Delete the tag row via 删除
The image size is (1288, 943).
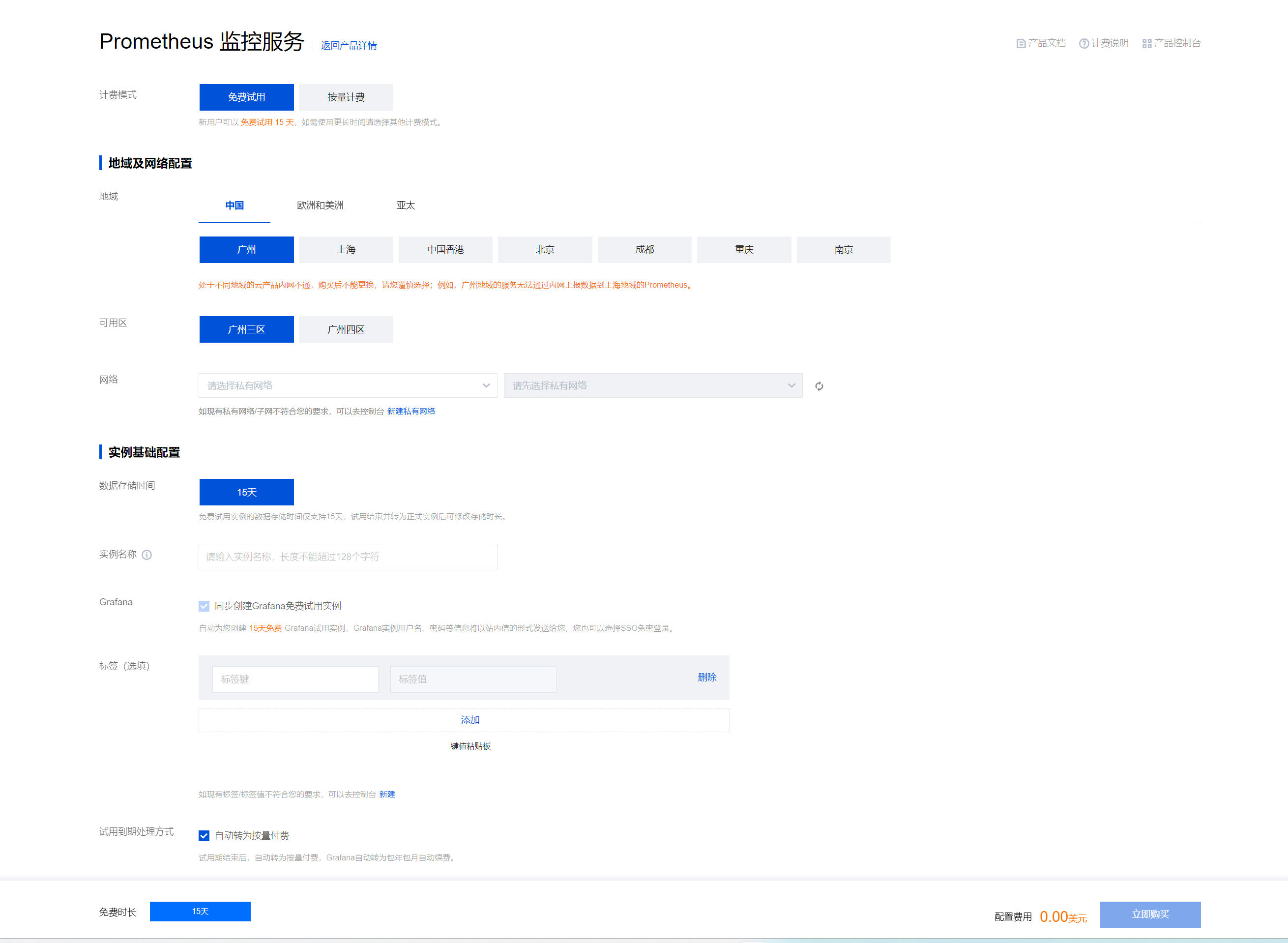[706, 678]
